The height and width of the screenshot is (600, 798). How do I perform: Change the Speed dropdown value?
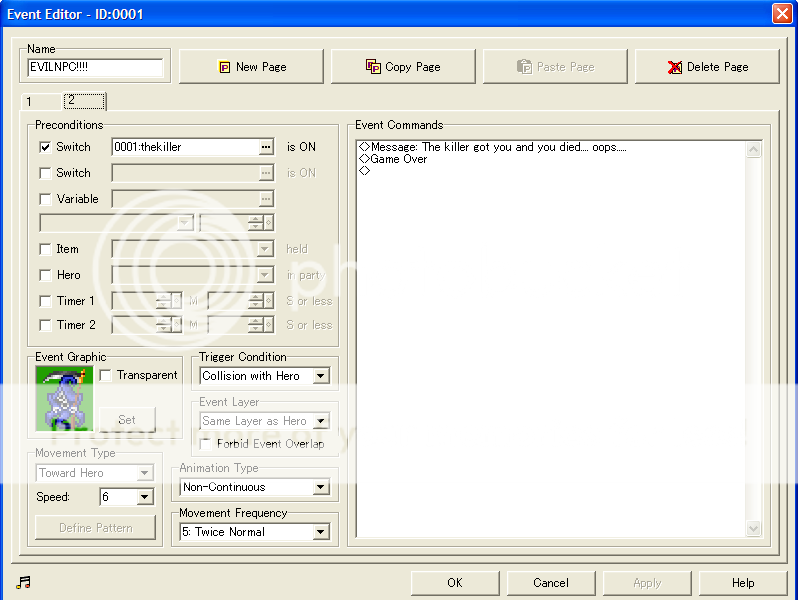point(144,497)
